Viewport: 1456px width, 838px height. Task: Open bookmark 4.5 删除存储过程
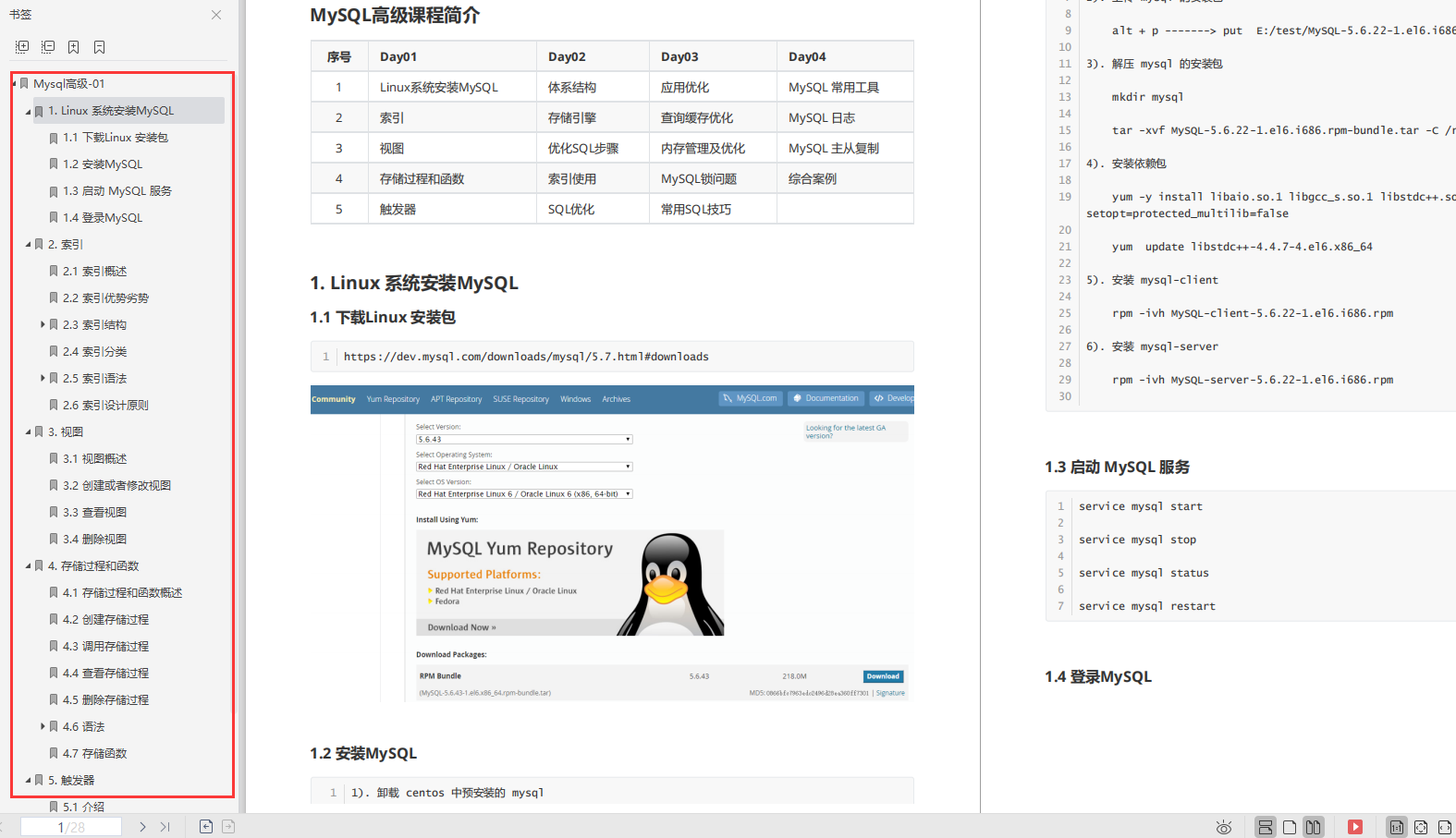[105, 700]
